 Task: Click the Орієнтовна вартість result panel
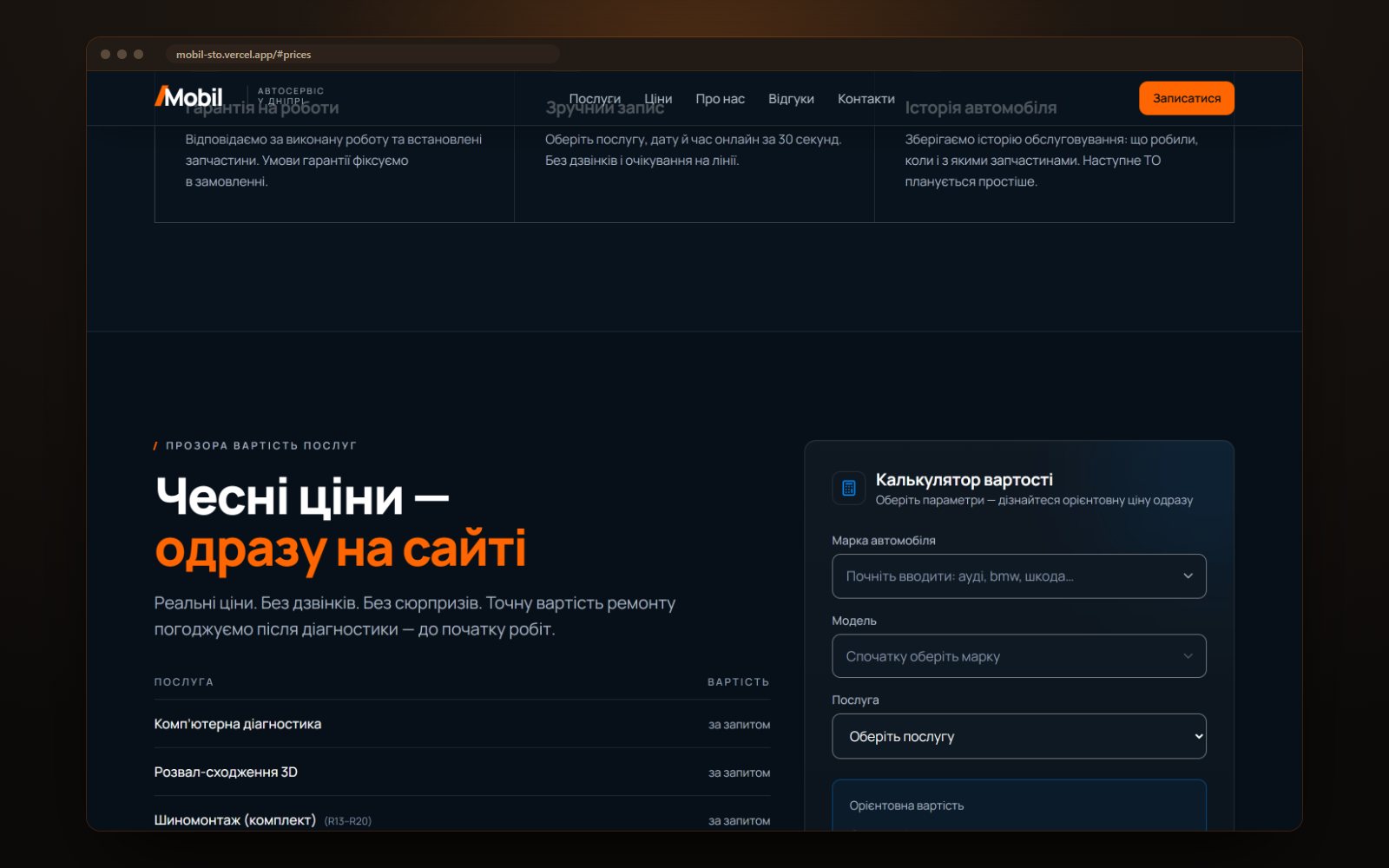pyautogui.click(x=1018, y=806)
